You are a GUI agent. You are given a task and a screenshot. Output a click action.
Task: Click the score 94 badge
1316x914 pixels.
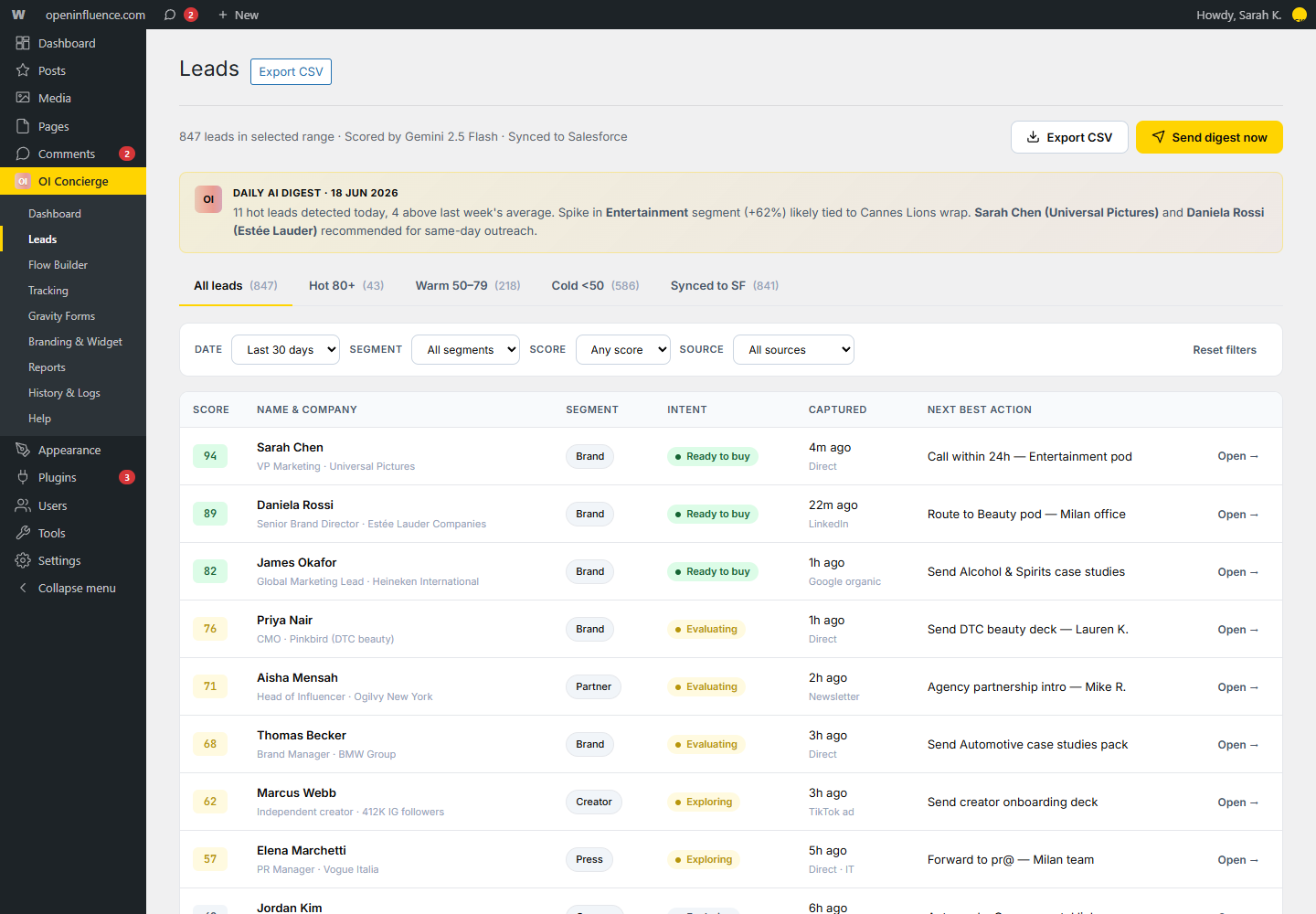(210, 456)
